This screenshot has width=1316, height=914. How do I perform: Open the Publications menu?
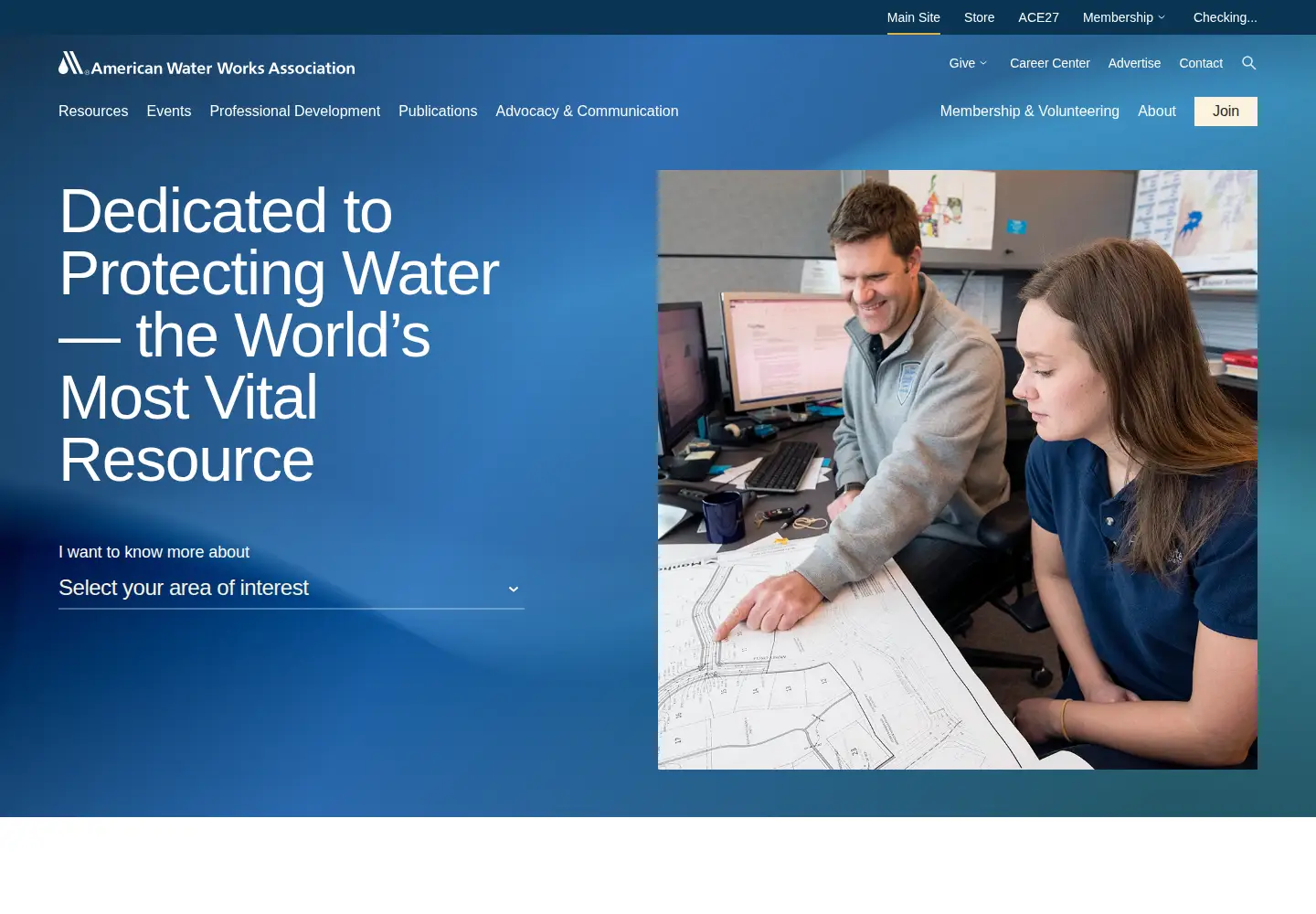tap(438, 111)
